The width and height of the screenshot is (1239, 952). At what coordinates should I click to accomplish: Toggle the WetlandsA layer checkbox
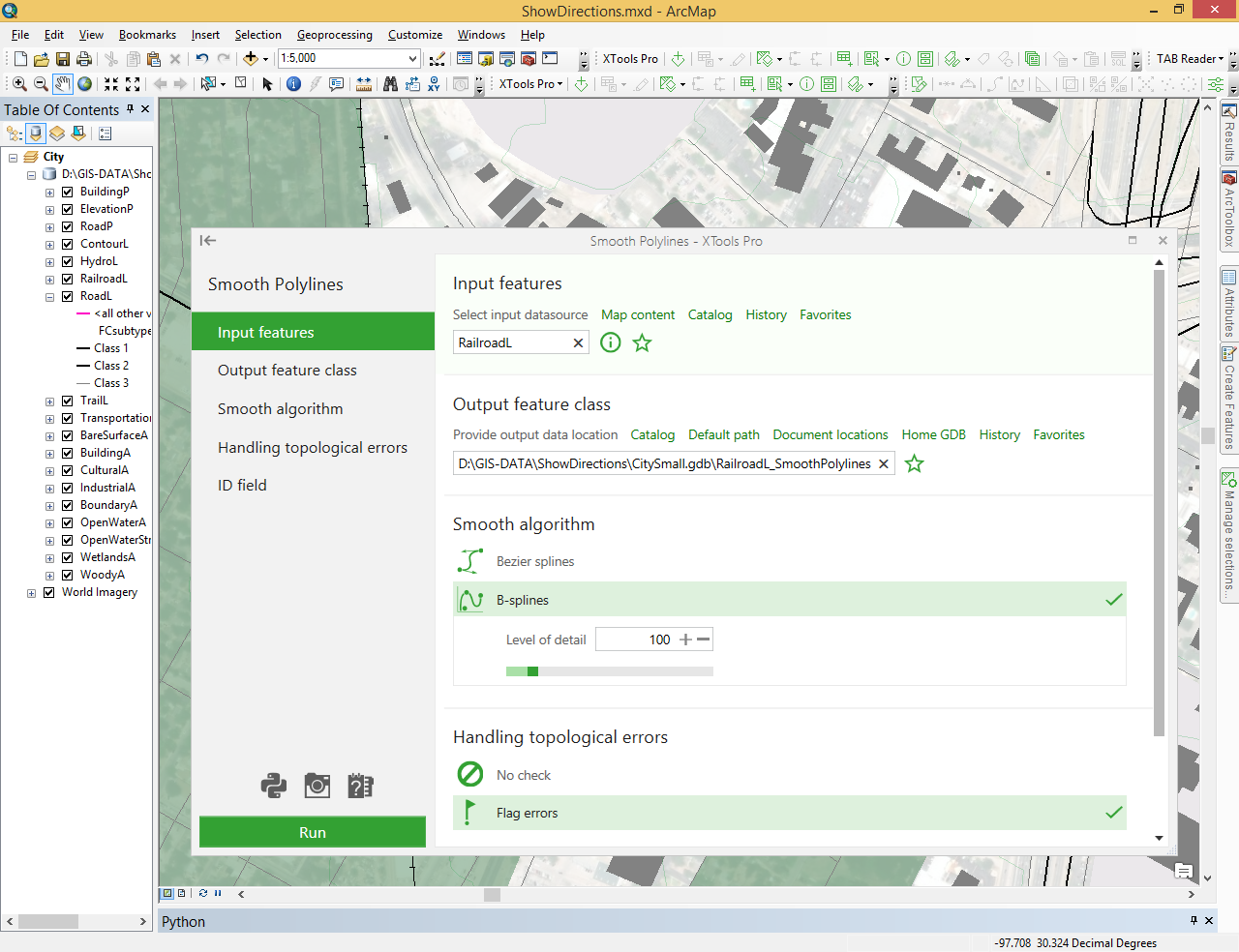pyautogui.click(x=68, y=557)
